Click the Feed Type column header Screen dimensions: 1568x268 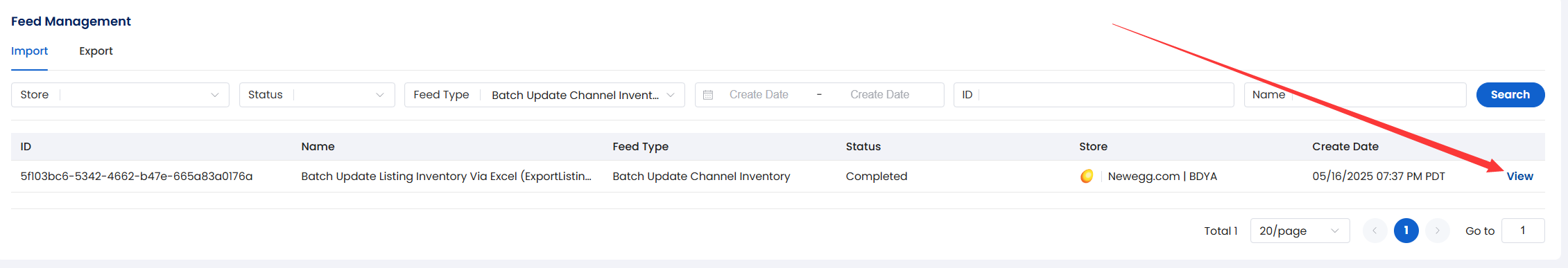(640, 147)
